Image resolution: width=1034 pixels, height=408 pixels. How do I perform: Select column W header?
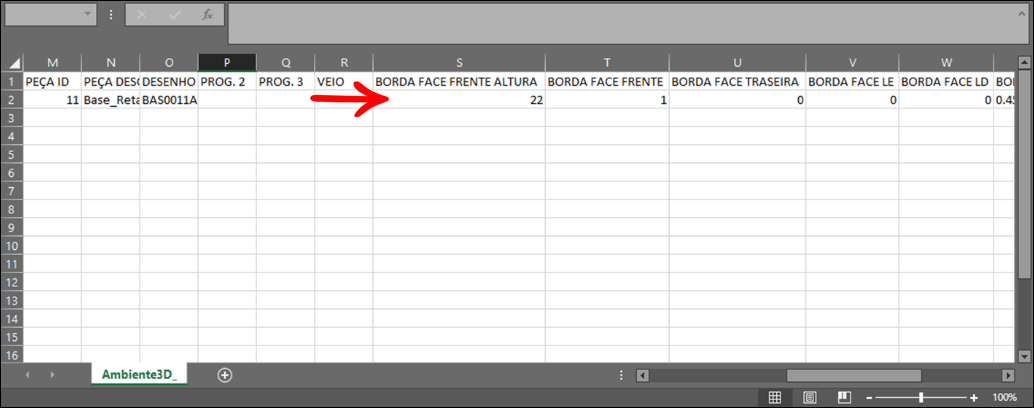[x=946, y=63]
